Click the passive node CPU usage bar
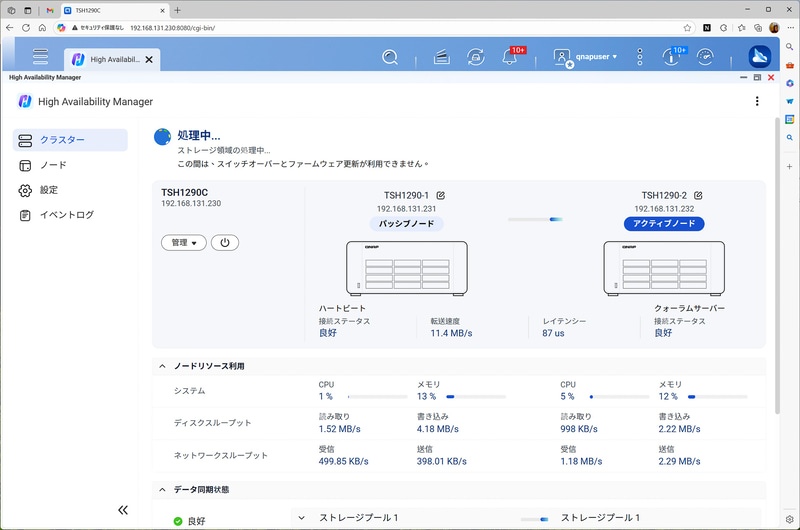 coord(377,396)
